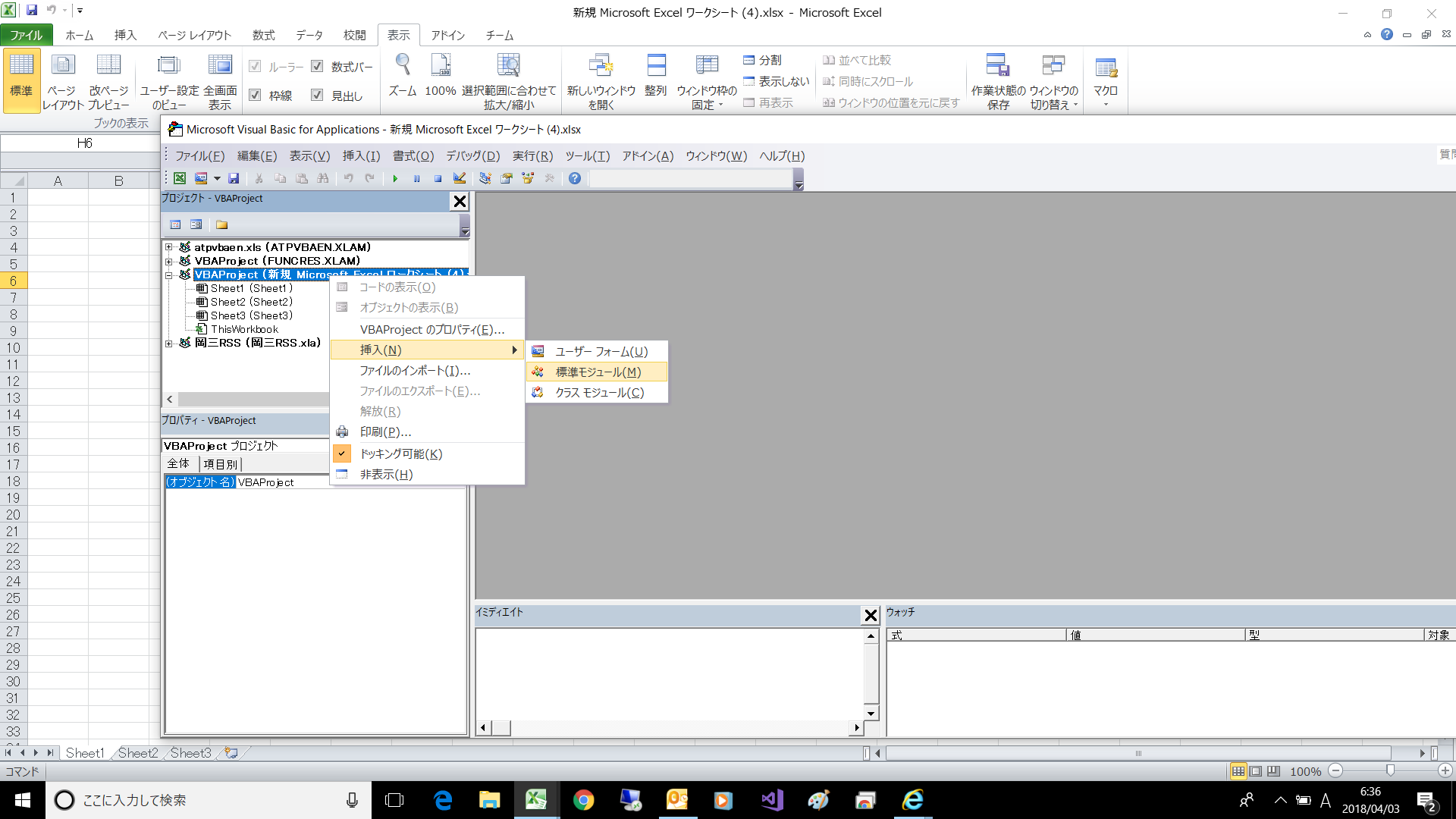Viewport: 1456px width, 819px height.
Task: Open the デバッグ(D) menu
Action: coord(472,155)
